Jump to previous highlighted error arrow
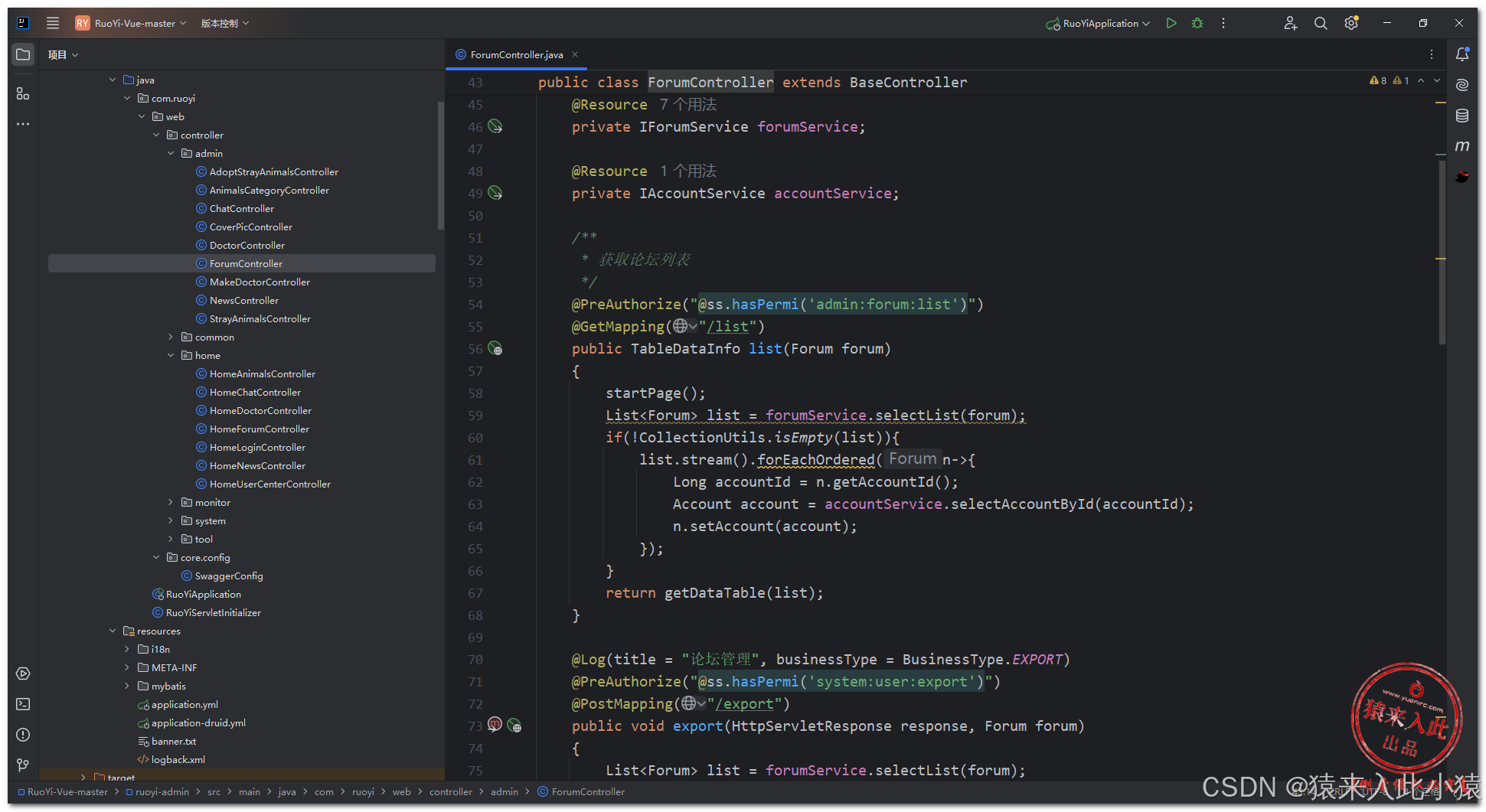Image resolution: width=1486 pixels, height=812 pixels. tap(1421, 80)
